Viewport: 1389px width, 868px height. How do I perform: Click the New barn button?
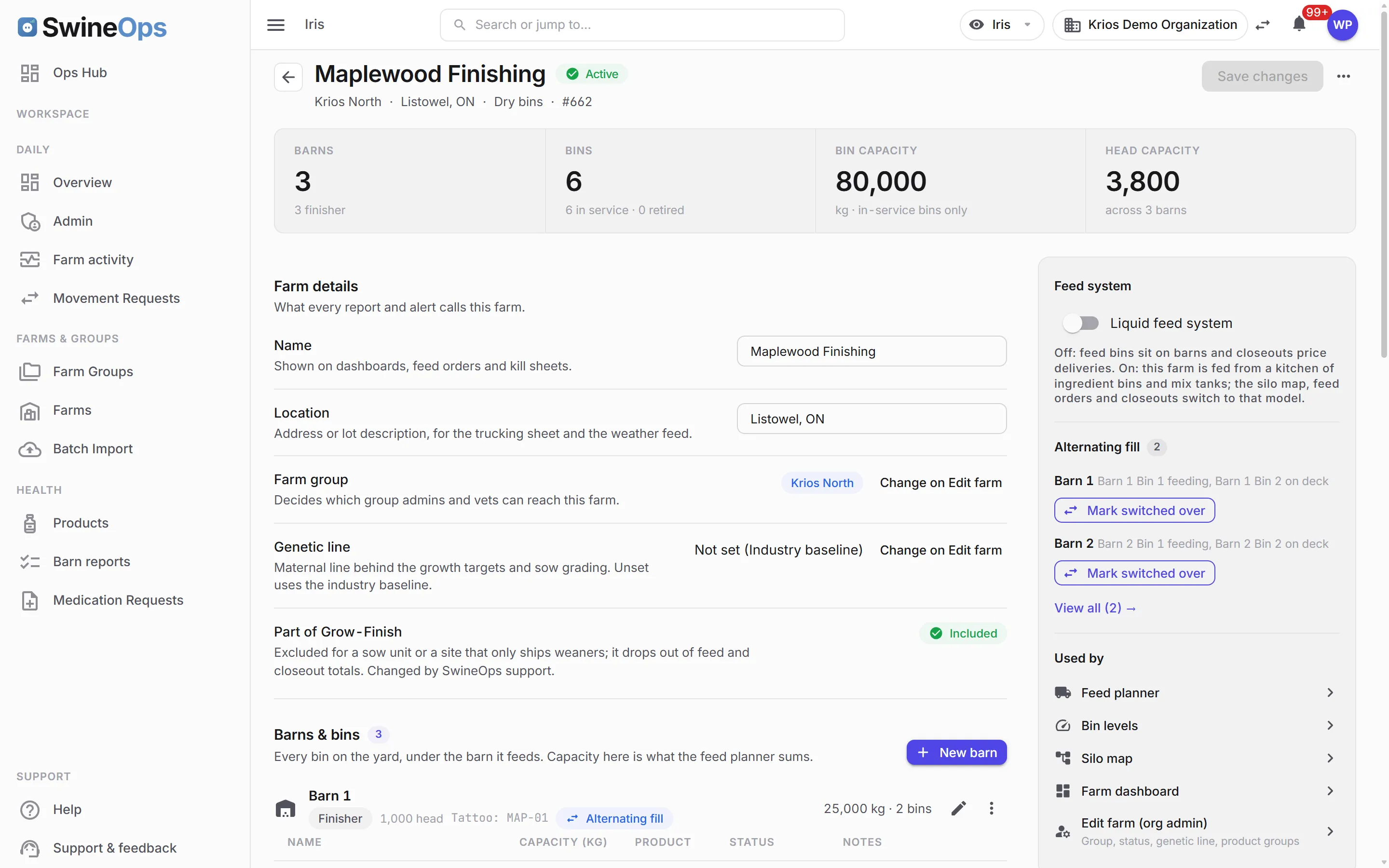[x=956, y=753]
